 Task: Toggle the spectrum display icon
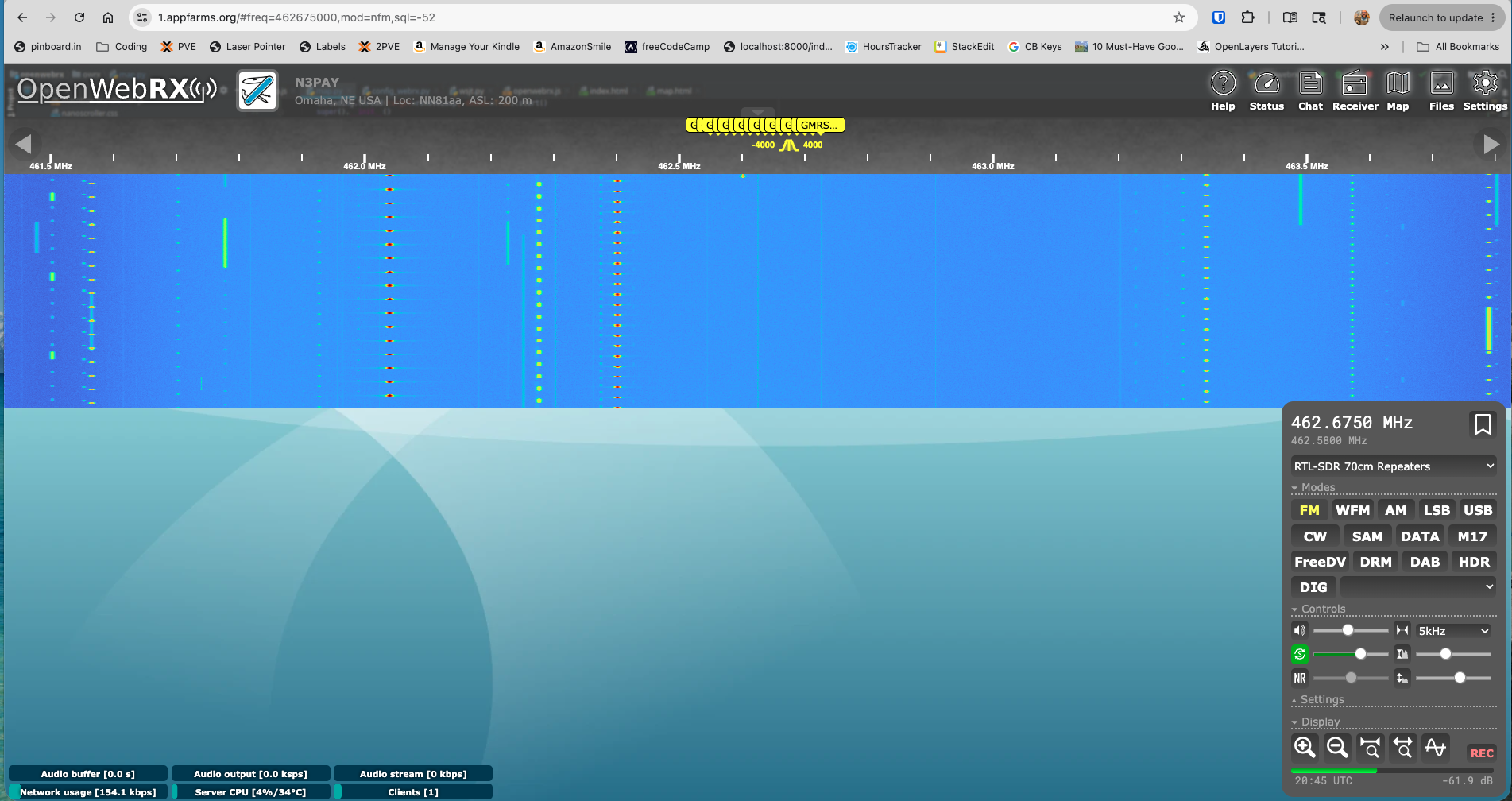pyautogui.click(x=1435, y=747)
